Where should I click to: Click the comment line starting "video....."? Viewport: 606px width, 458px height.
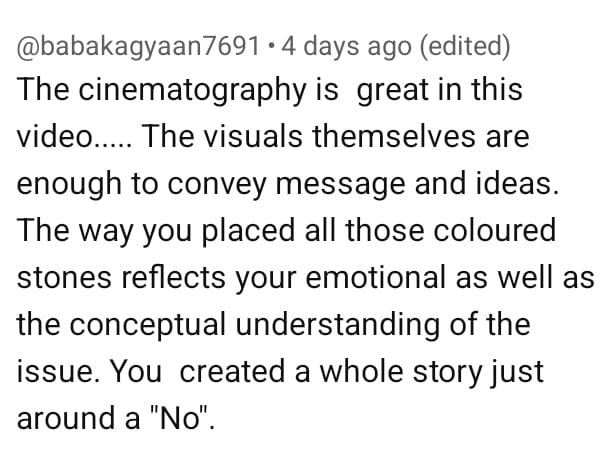click(273, 137)
